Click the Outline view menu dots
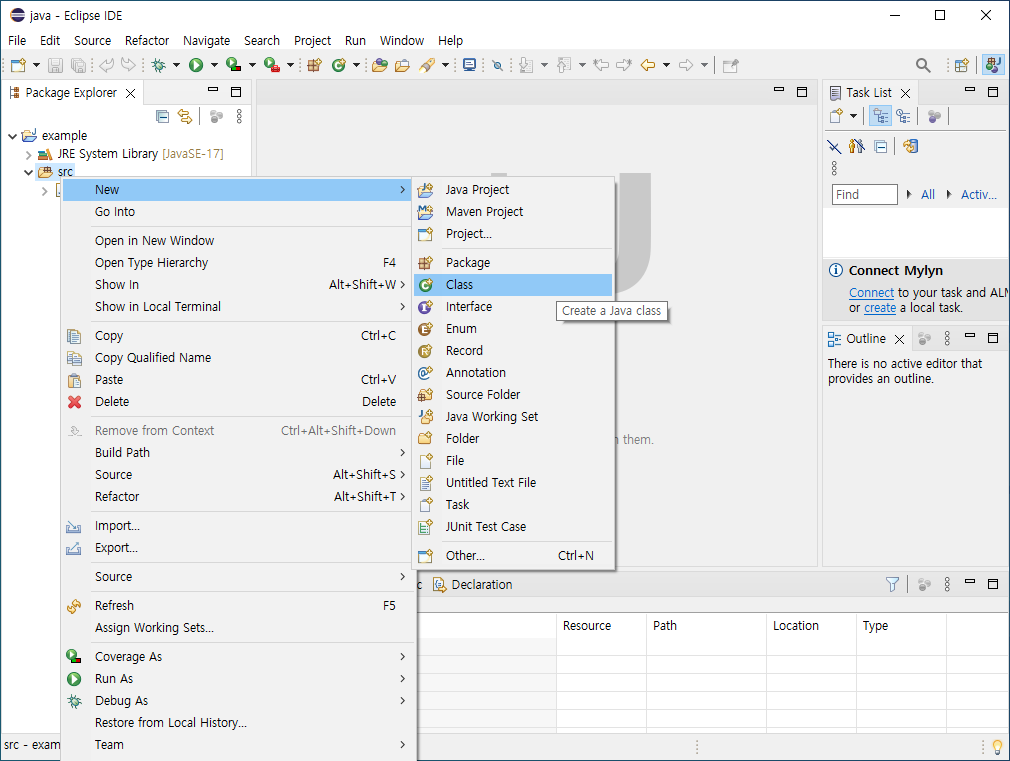 (947, 338)
